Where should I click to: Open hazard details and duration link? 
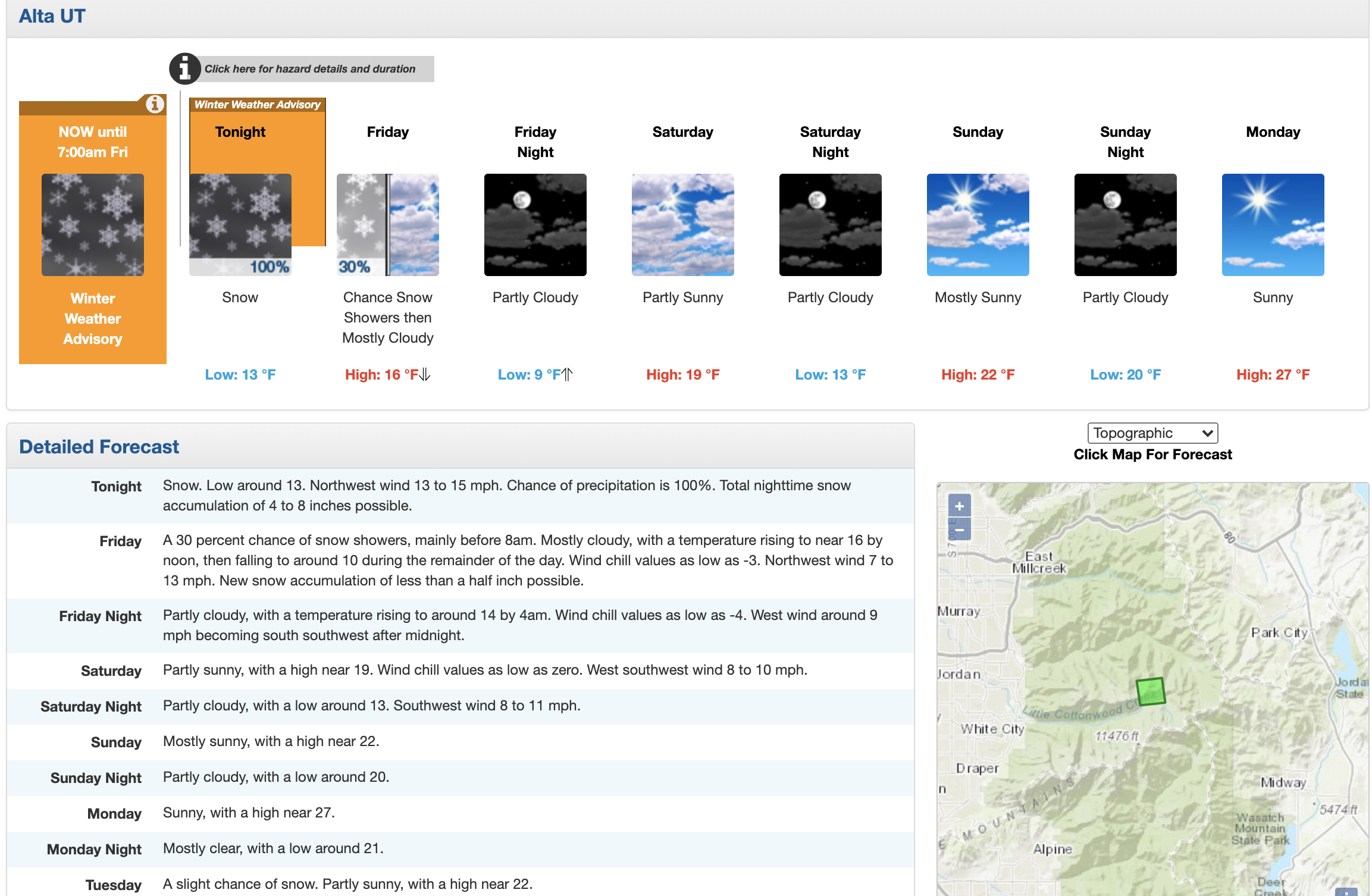click(310, 69)
